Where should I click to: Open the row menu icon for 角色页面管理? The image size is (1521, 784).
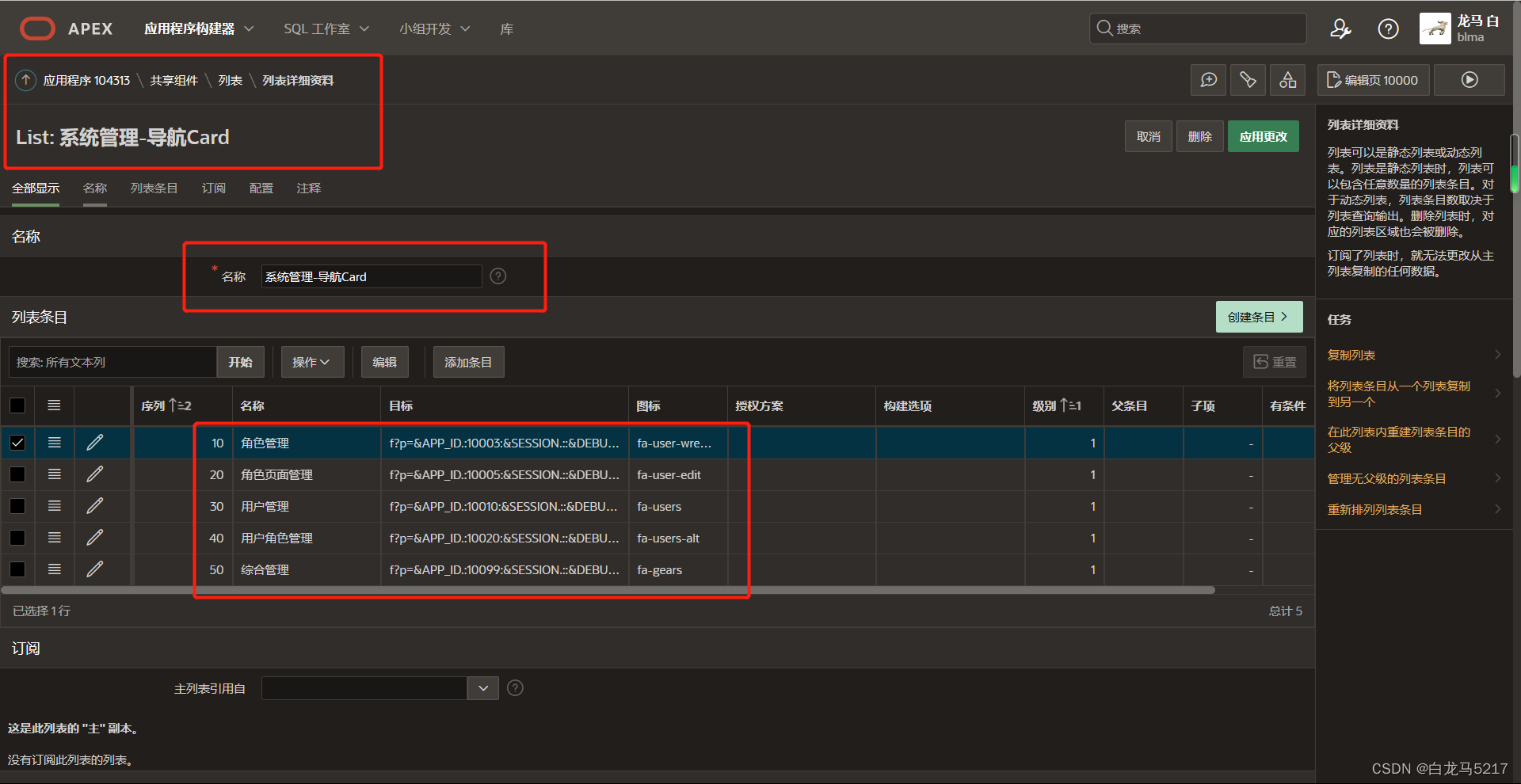pos(54,474)
